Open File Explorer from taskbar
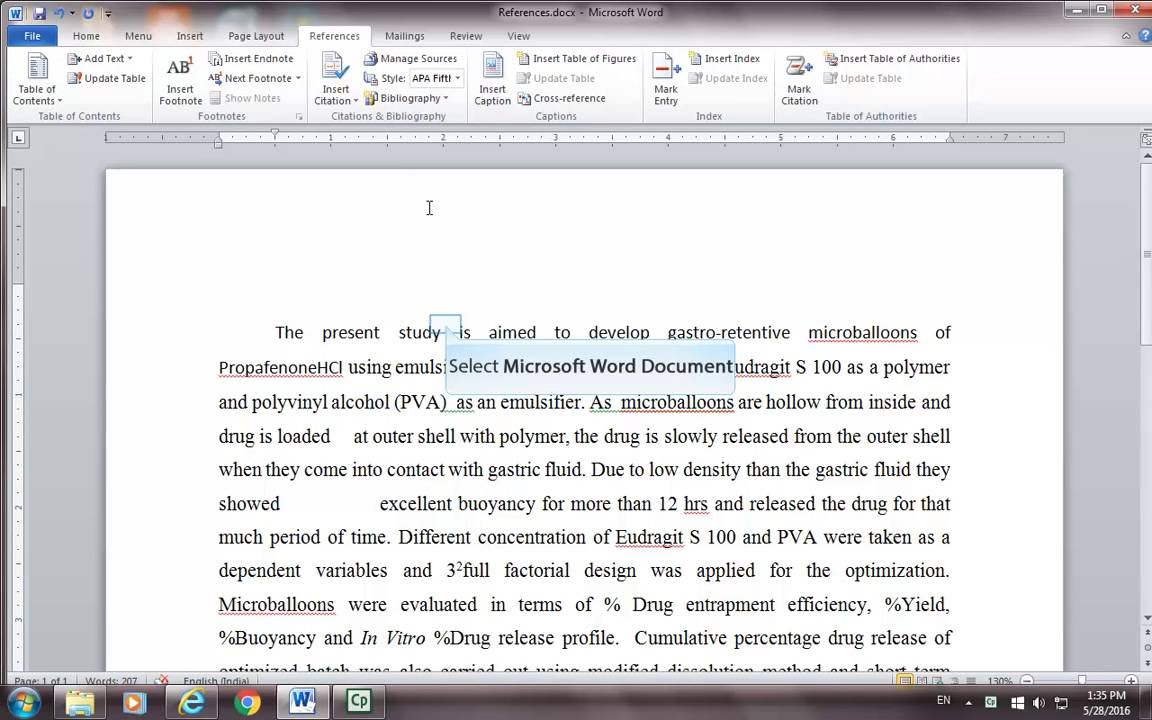1152x720 pixels. [80, 702]
